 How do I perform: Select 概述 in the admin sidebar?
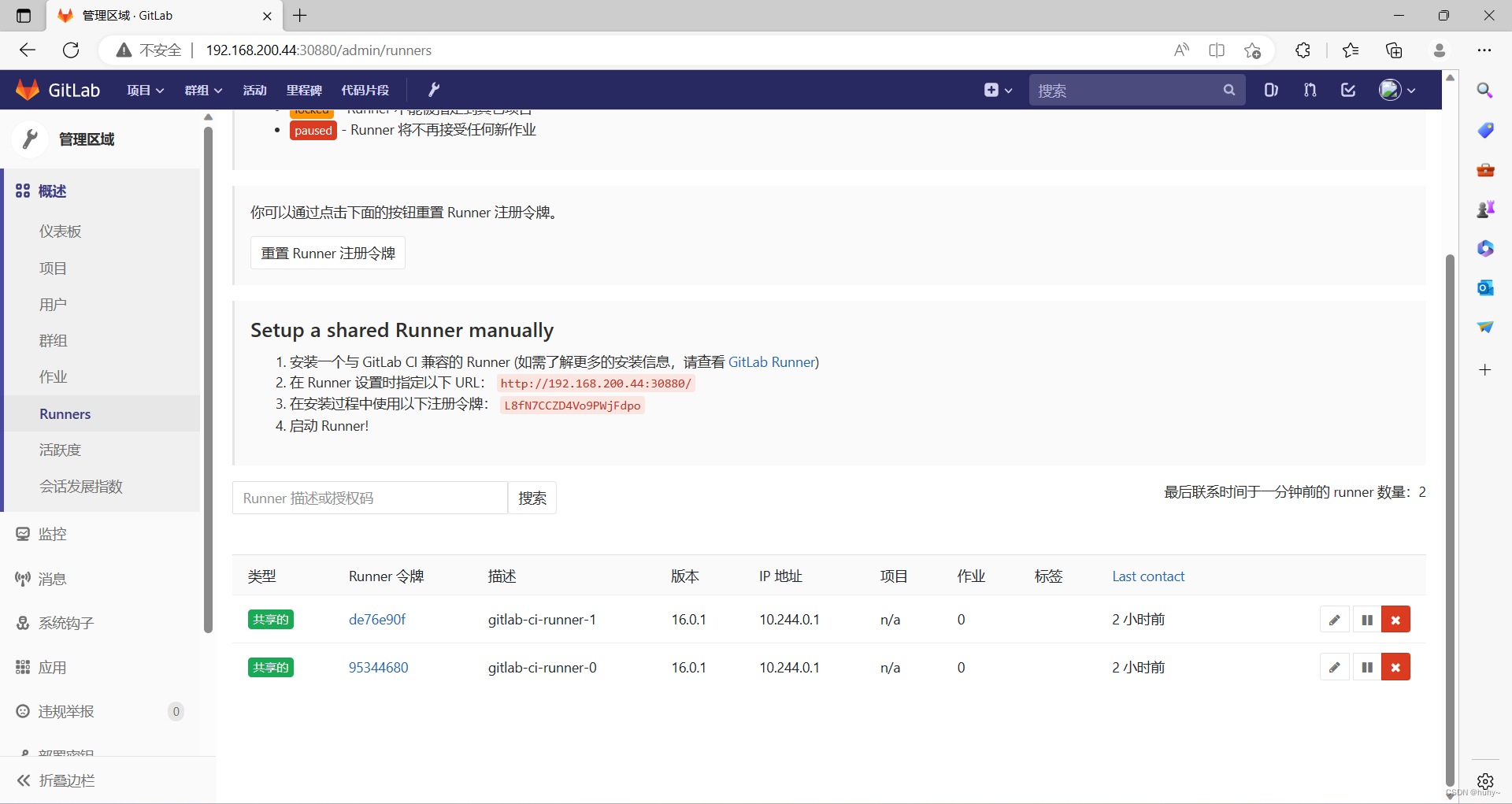(x=52, y=191)
